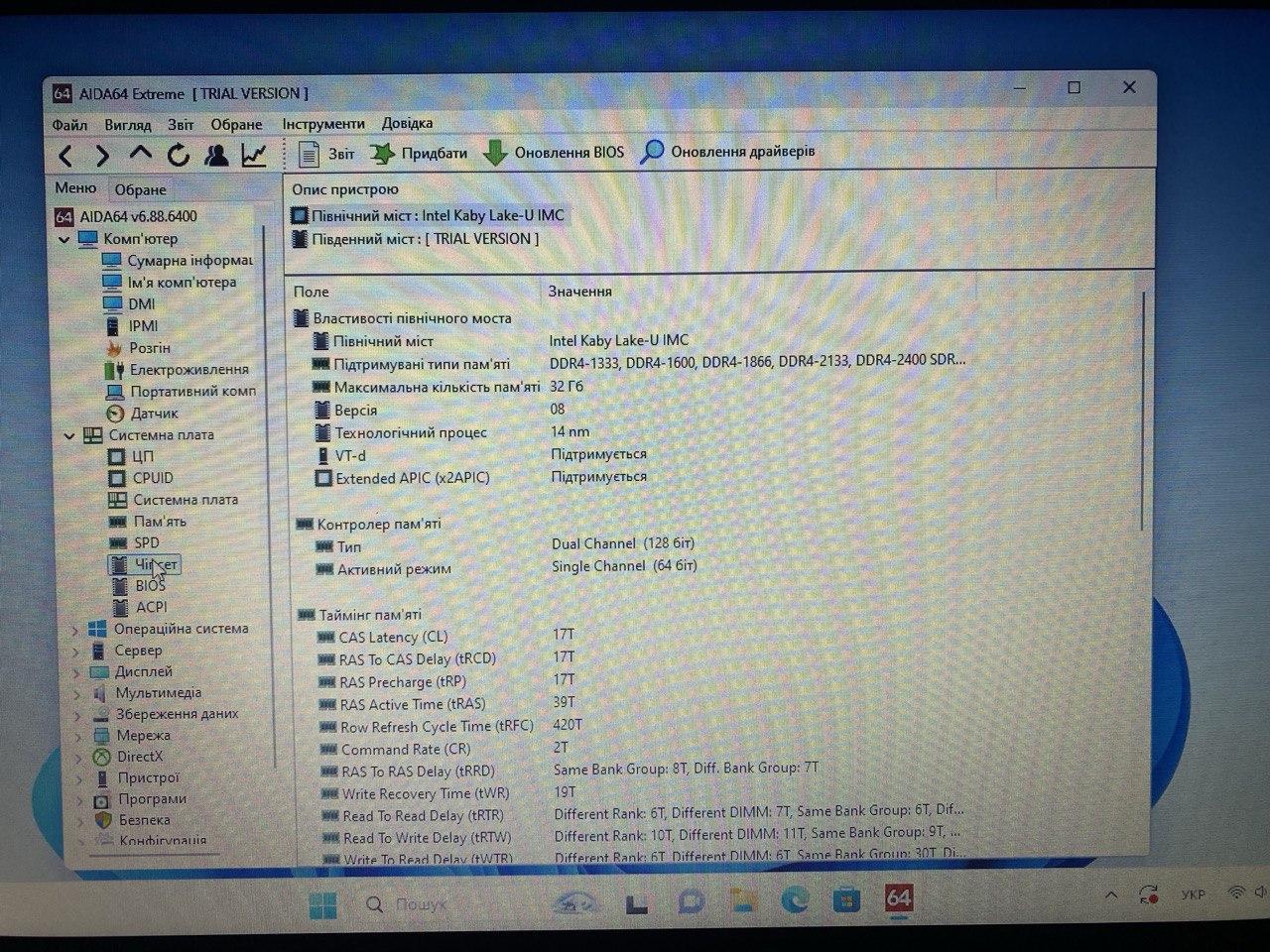1270x952 pixels.
Task: Select Ім'я комп'ютера in the tree
Action: click(x=170, y=283)
